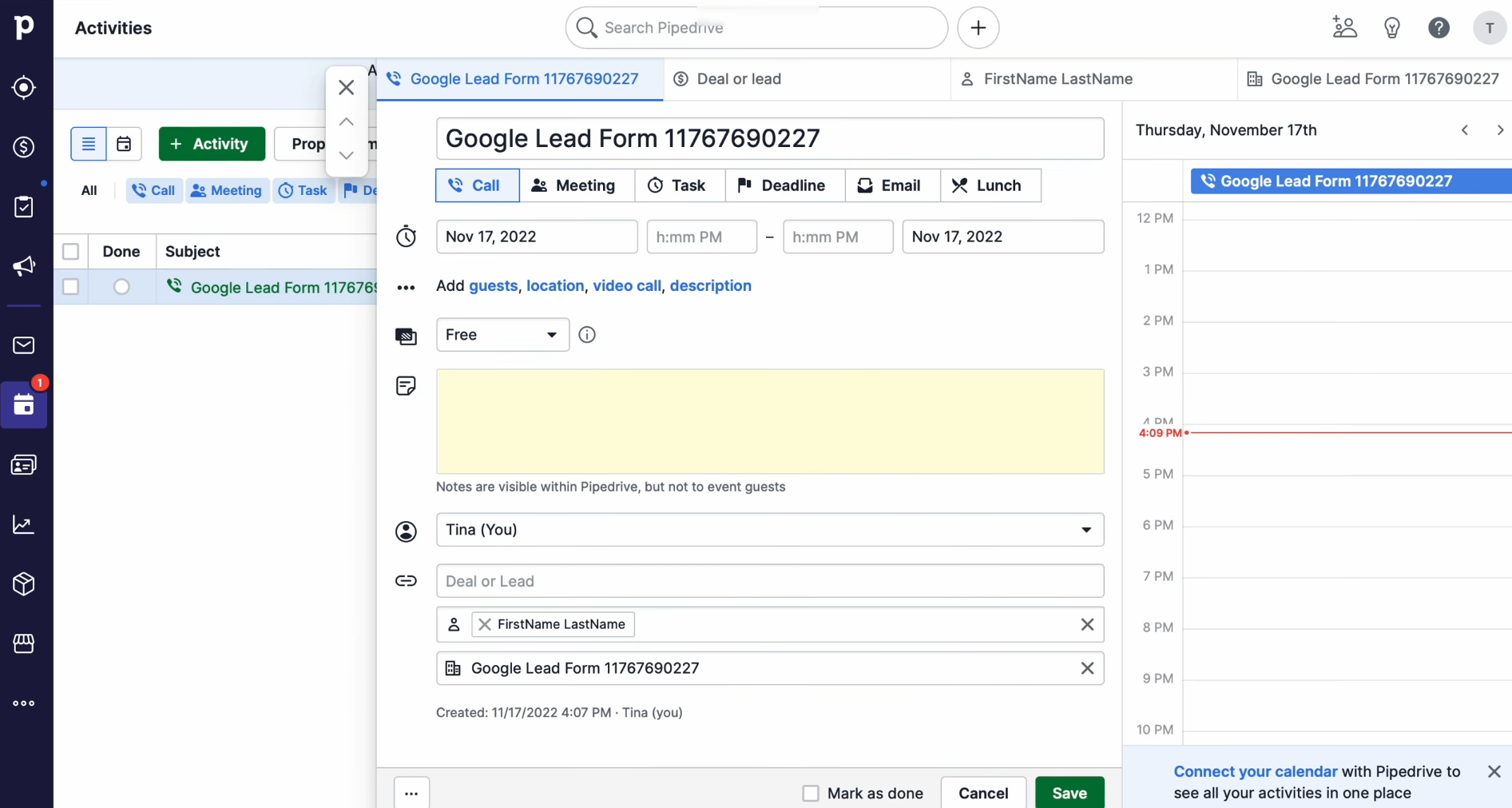The image size is (1512, 808).
Task: Show next day in calendar panel
Action: (1499, 130)
